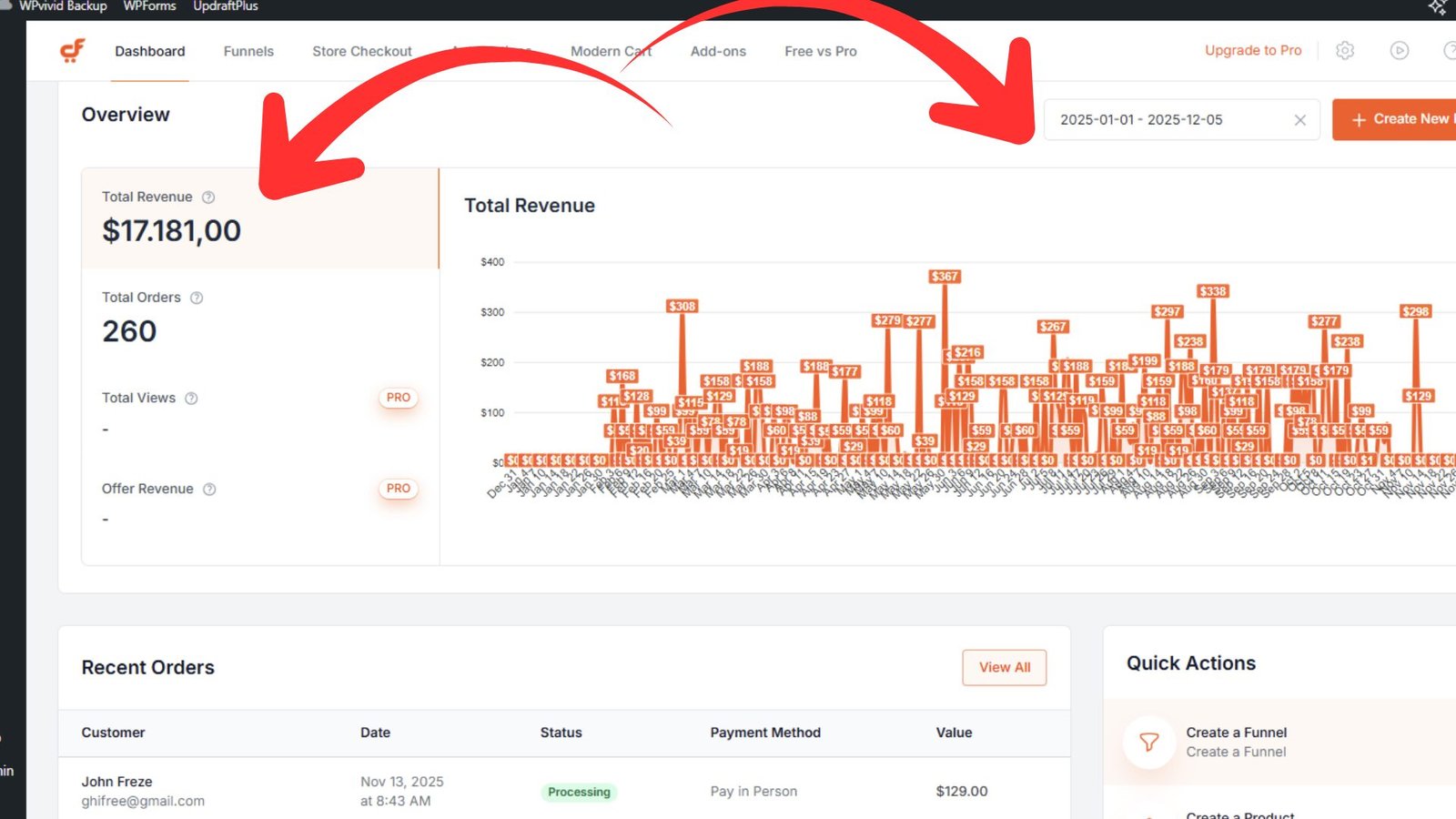1456x819 pixels.
Task: Open UpdraftPlus in the admin bar
Action: [225, 6]
